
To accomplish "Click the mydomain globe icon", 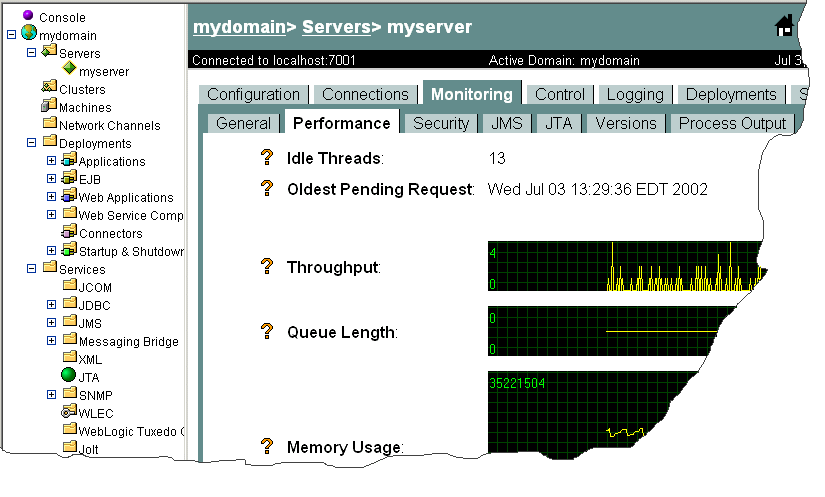I will (x=29, y=33).
